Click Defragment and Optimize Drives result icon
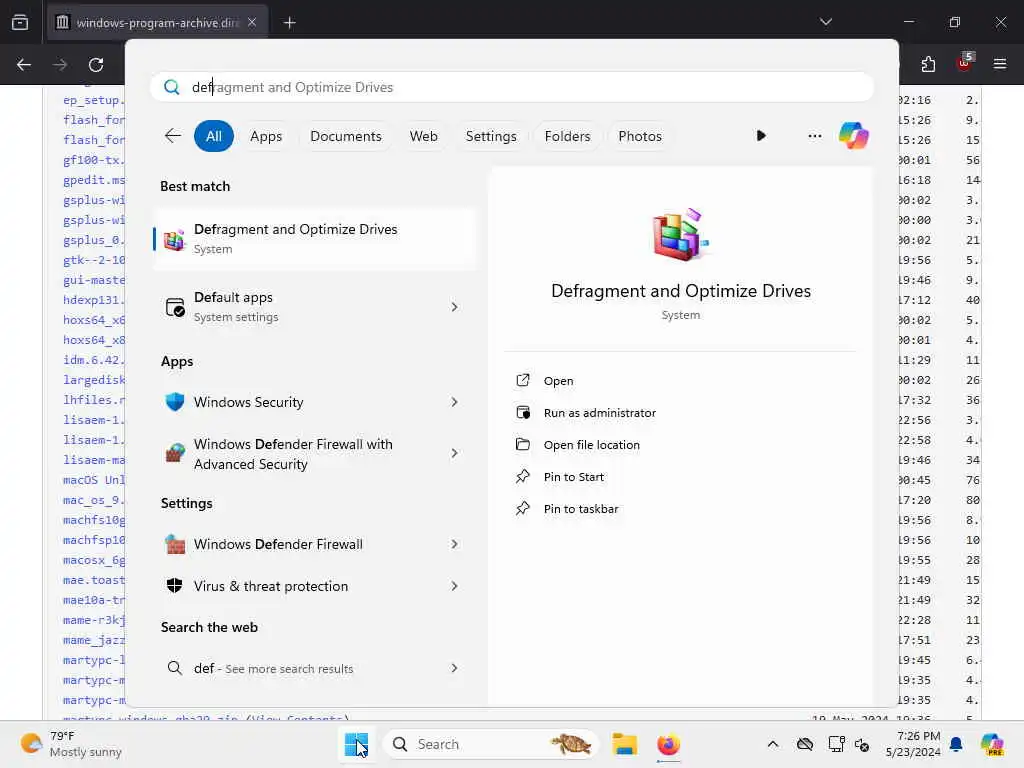Screen dimensions: 1024x768 coord(174,240)
